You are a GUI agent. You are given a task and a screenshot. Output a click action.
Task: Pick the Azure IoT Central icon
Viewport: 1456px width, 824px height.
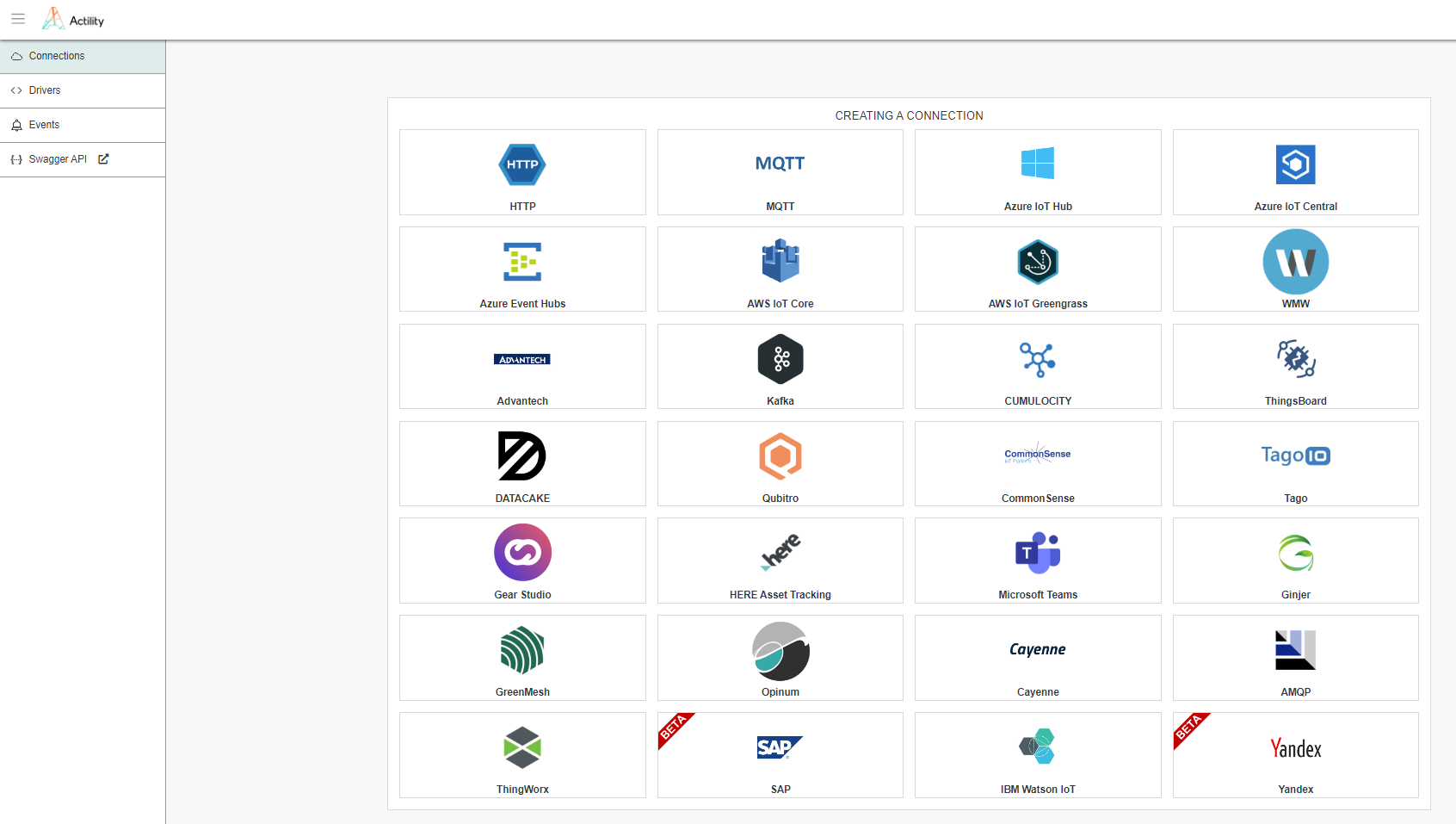coord(1296,164)
